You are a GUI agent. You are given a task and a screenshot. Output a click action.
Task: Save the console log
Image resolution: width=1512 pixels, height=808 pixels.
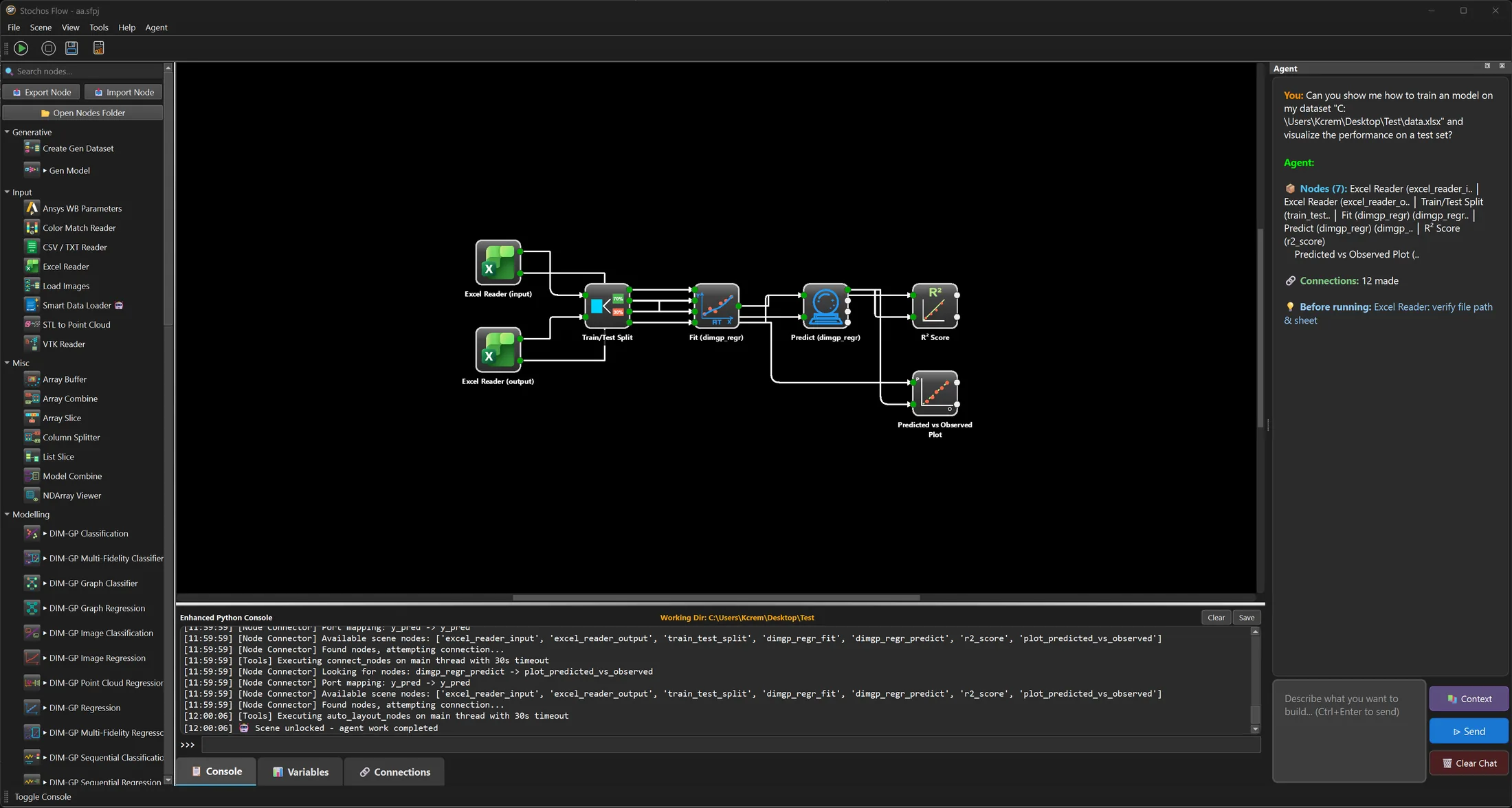point(1247,618)
